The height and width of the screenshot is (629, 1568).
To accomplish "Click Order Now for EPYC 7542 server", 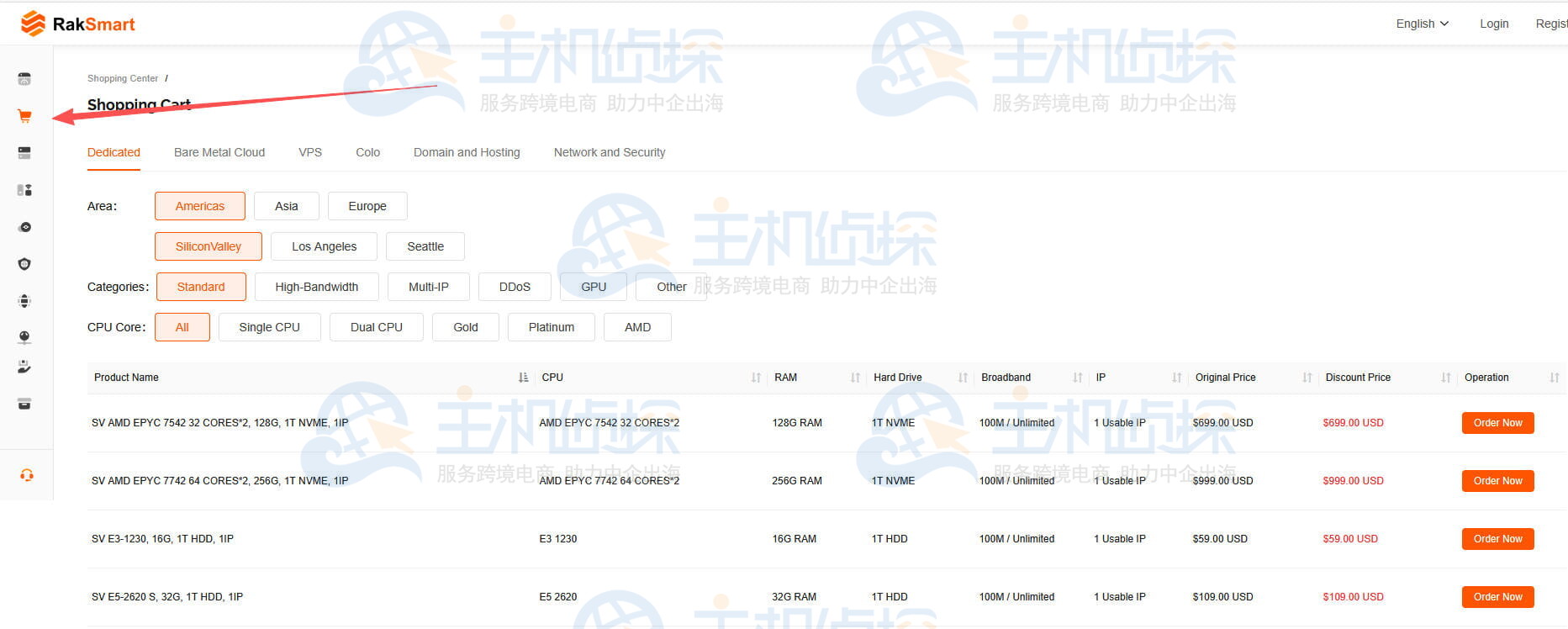I will pos(1498,423).
